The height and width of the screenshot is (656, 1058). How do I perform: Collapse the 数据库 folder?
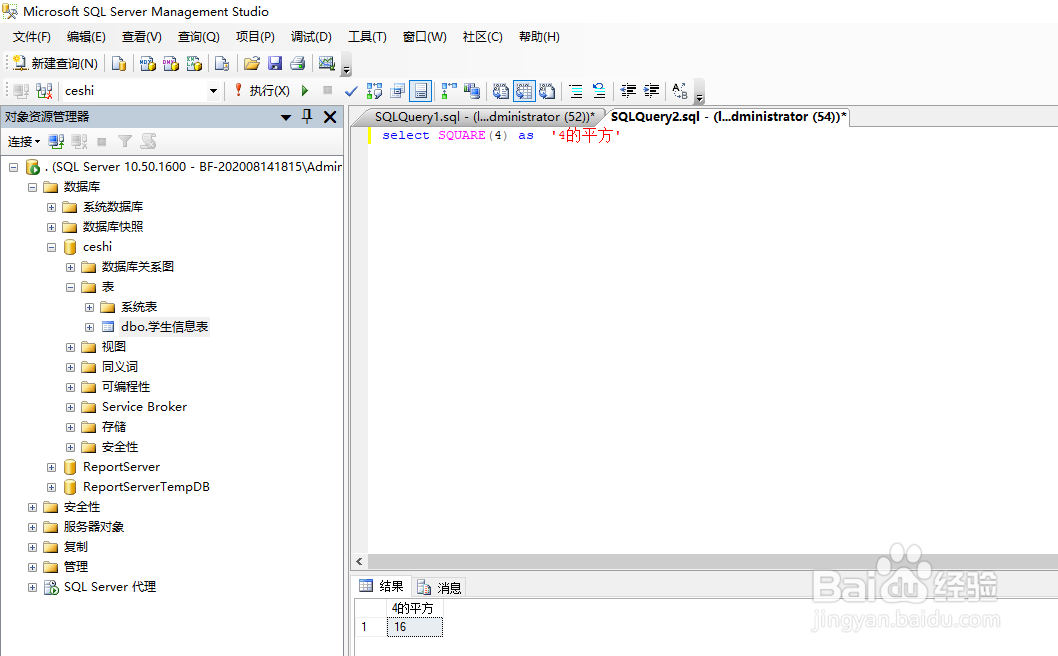pos(32,187)
